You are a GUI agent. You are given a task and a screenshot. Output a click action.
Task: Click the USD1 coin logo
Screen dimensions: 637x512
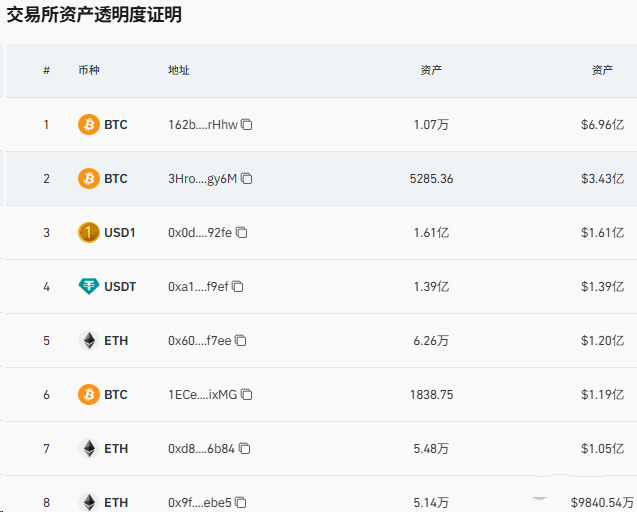[x=89, y=232]
